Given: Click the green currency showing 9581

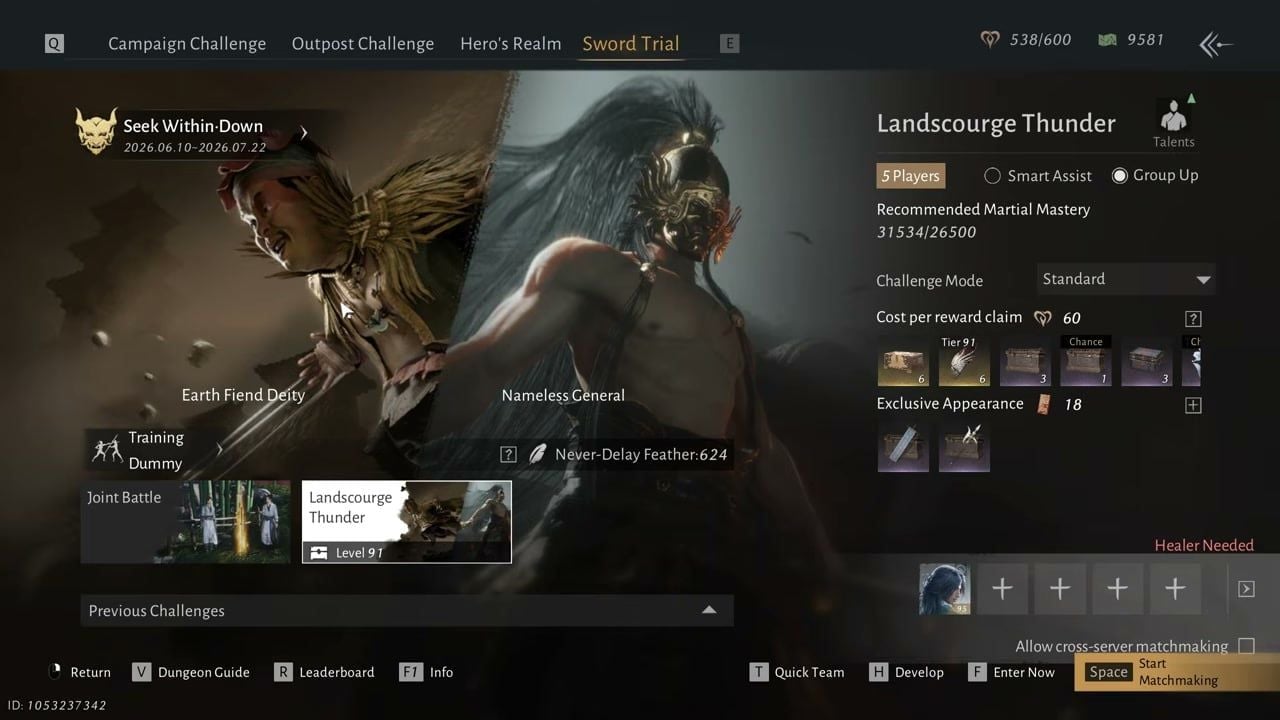Looking at the screenshot, I should (1131, 40).
